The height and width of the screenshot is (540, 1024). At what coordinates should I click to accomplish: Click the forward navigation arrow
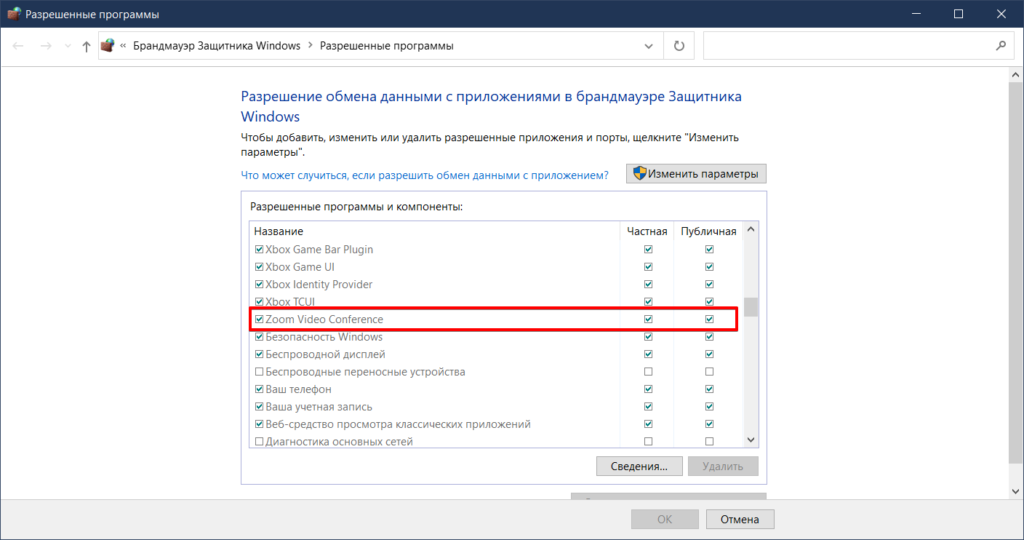point(46,46)
